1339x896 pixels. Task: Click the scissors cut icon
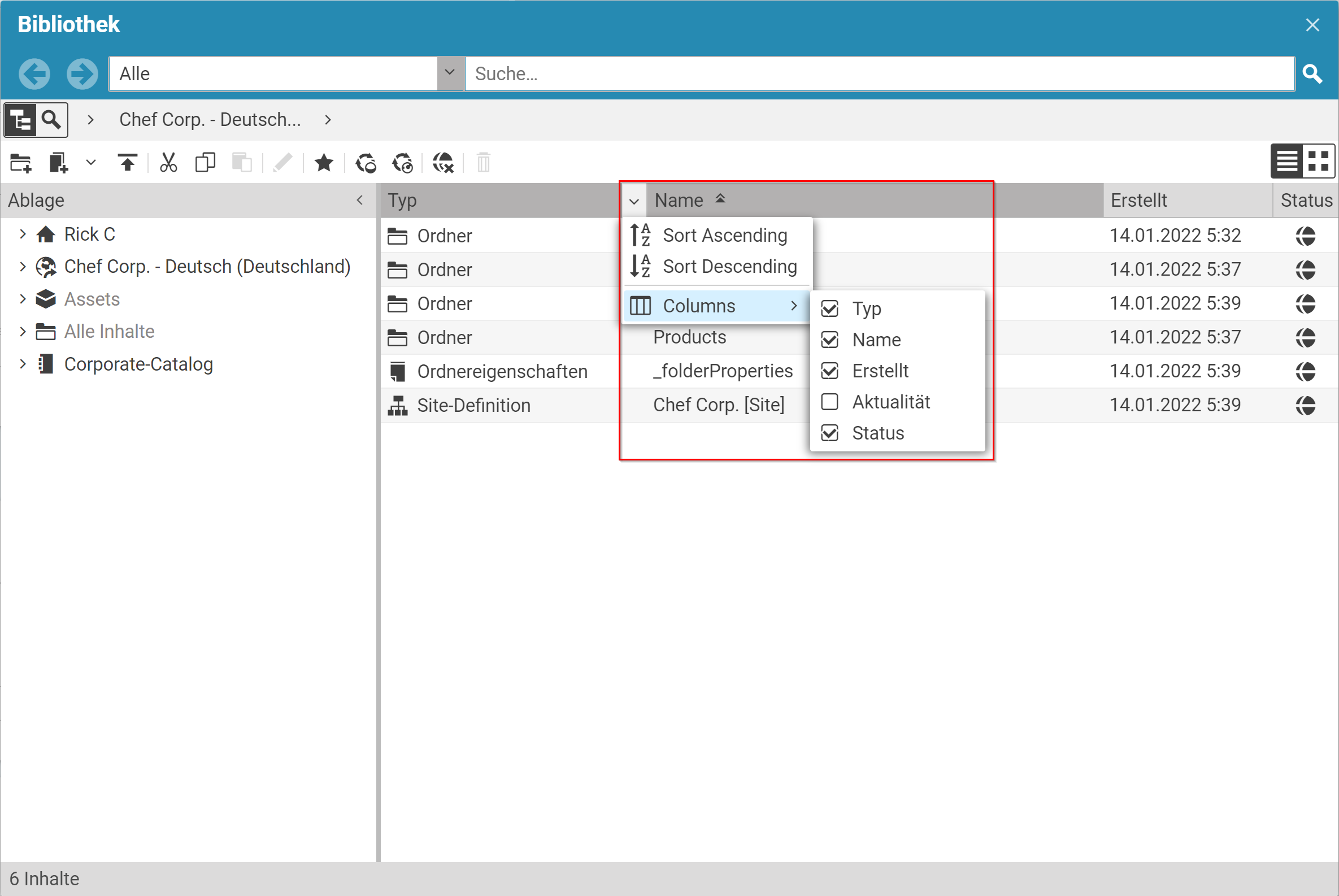click(x=168, y=163)
